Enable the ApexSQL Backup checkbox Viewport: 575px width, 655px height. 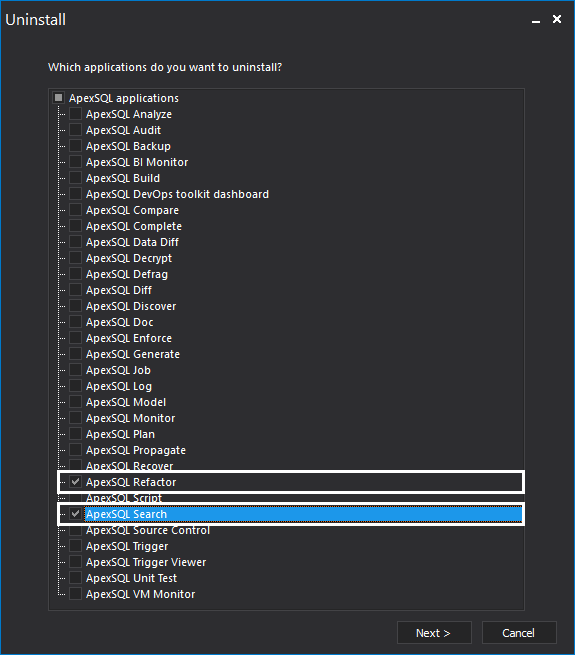(75, 146)
